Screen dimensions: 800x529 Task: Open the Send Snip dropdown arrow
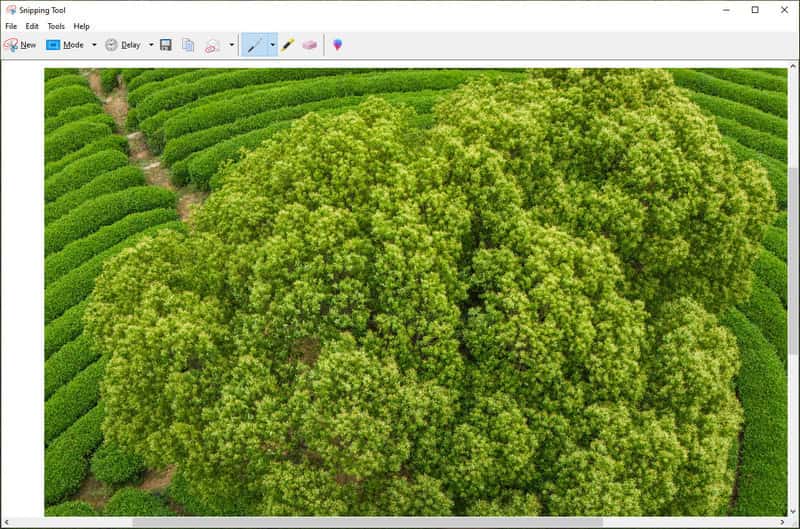click(232, 45)
